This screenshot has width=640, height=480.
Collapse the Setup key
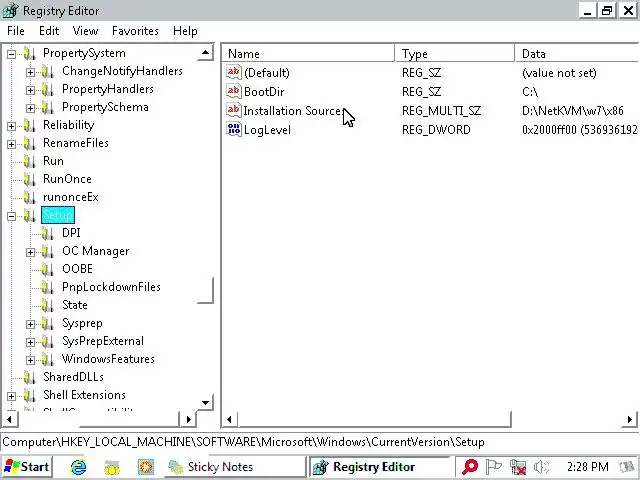(12, 216)
